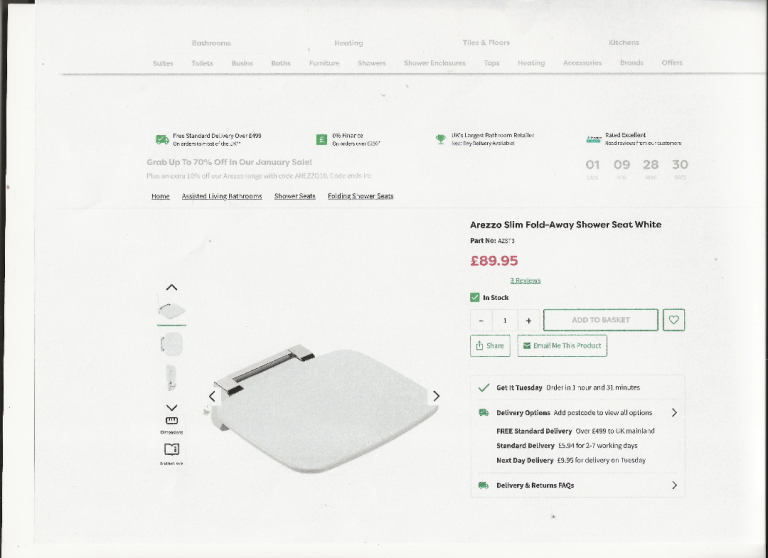The width and height of the screenshot is (768, 558).
Task: Click the ADD TO BASKET button
Action: coord(600,320)
